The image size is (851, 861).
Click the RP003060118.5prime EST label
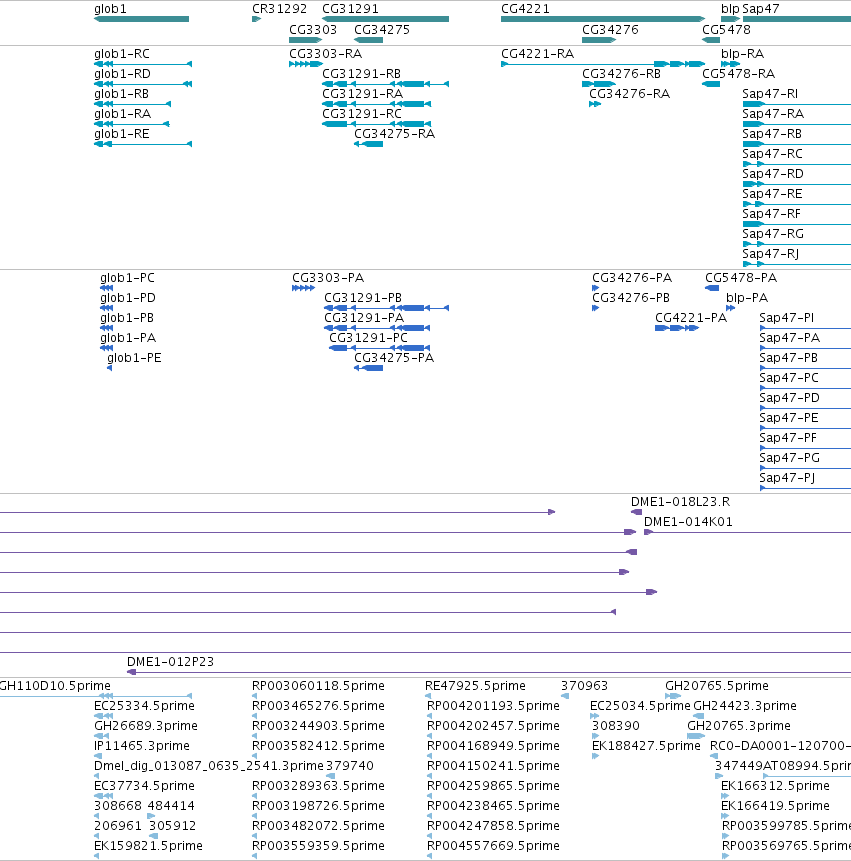318,686
